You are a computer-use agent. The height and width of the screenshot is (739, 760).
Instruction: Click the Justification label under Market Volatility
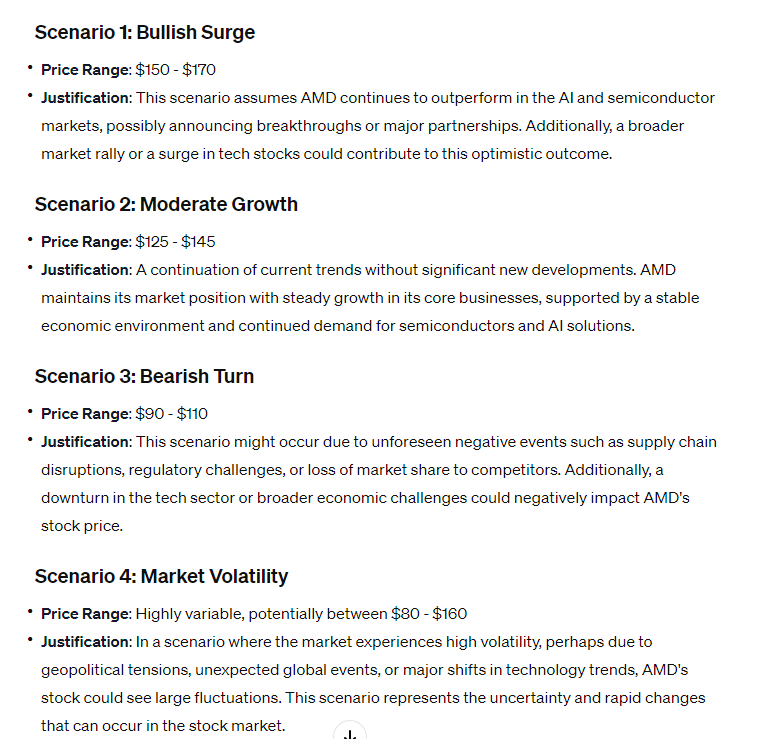click(86, 642)
